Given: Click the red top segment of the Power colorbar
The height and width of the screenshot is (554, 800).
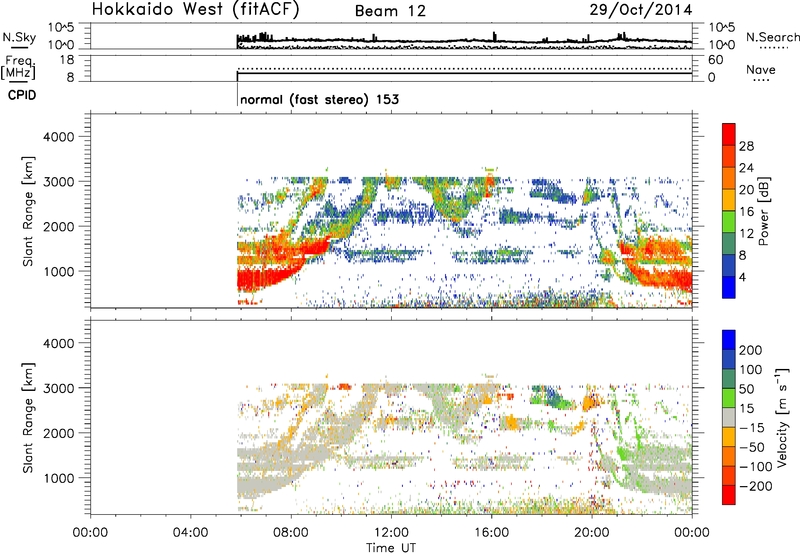Looking at the screenshot, I should pos(729,134).
